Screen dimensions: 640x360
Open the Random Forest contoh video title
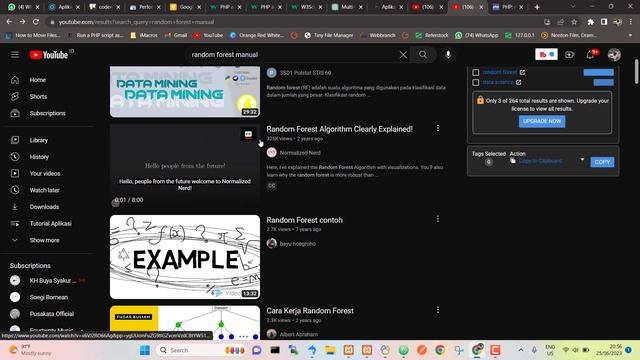coord(304,220)
